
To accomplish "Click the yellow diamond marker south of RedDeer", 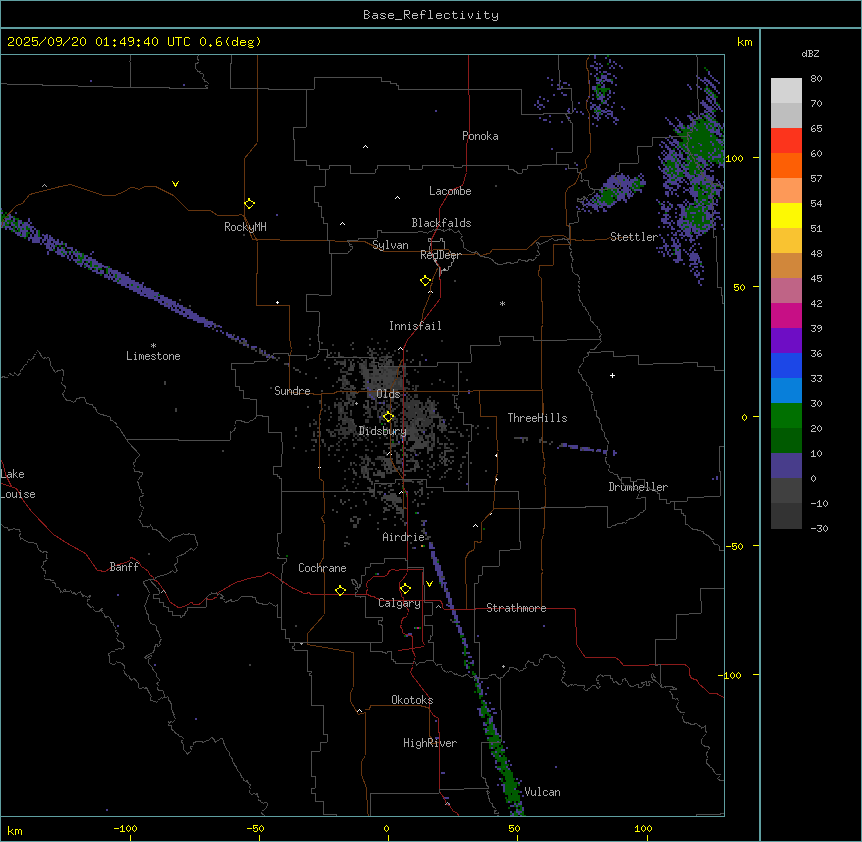I will [x=426, y=281].
